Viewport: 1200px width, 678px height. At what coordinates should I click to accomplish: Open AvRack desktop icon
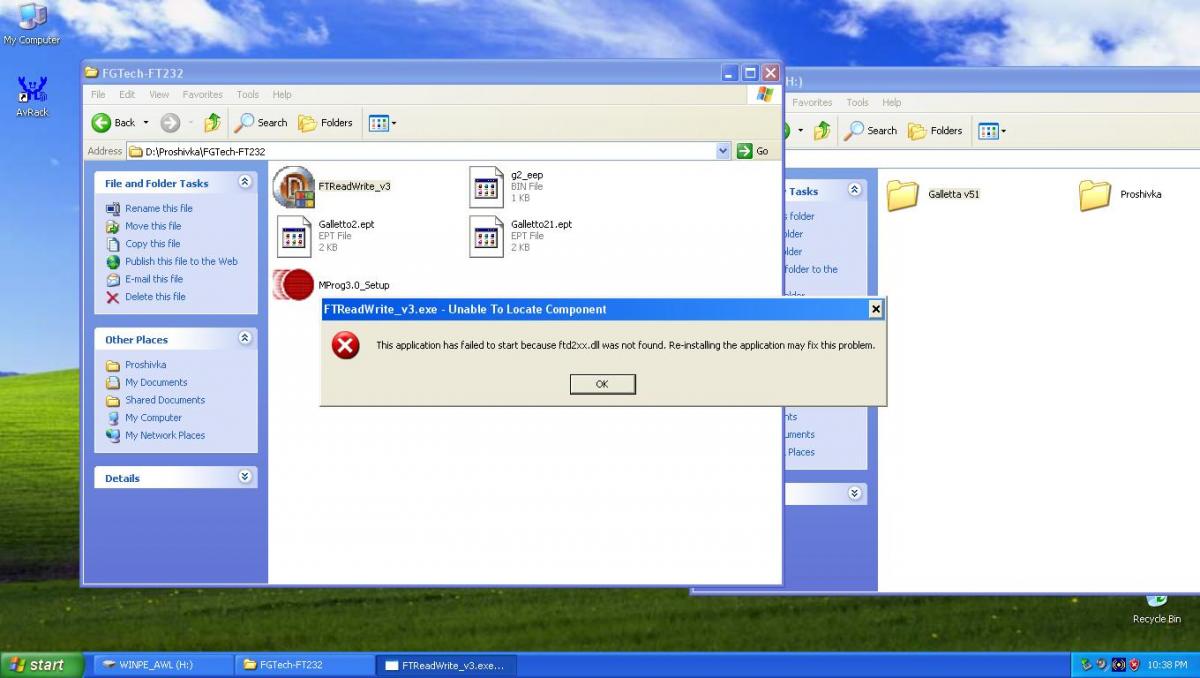click(x=32, y=97)
